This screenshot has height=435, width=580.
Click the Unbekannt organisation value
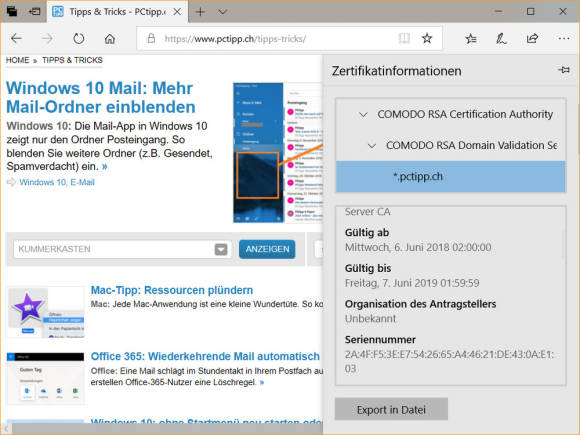[370, 318]
